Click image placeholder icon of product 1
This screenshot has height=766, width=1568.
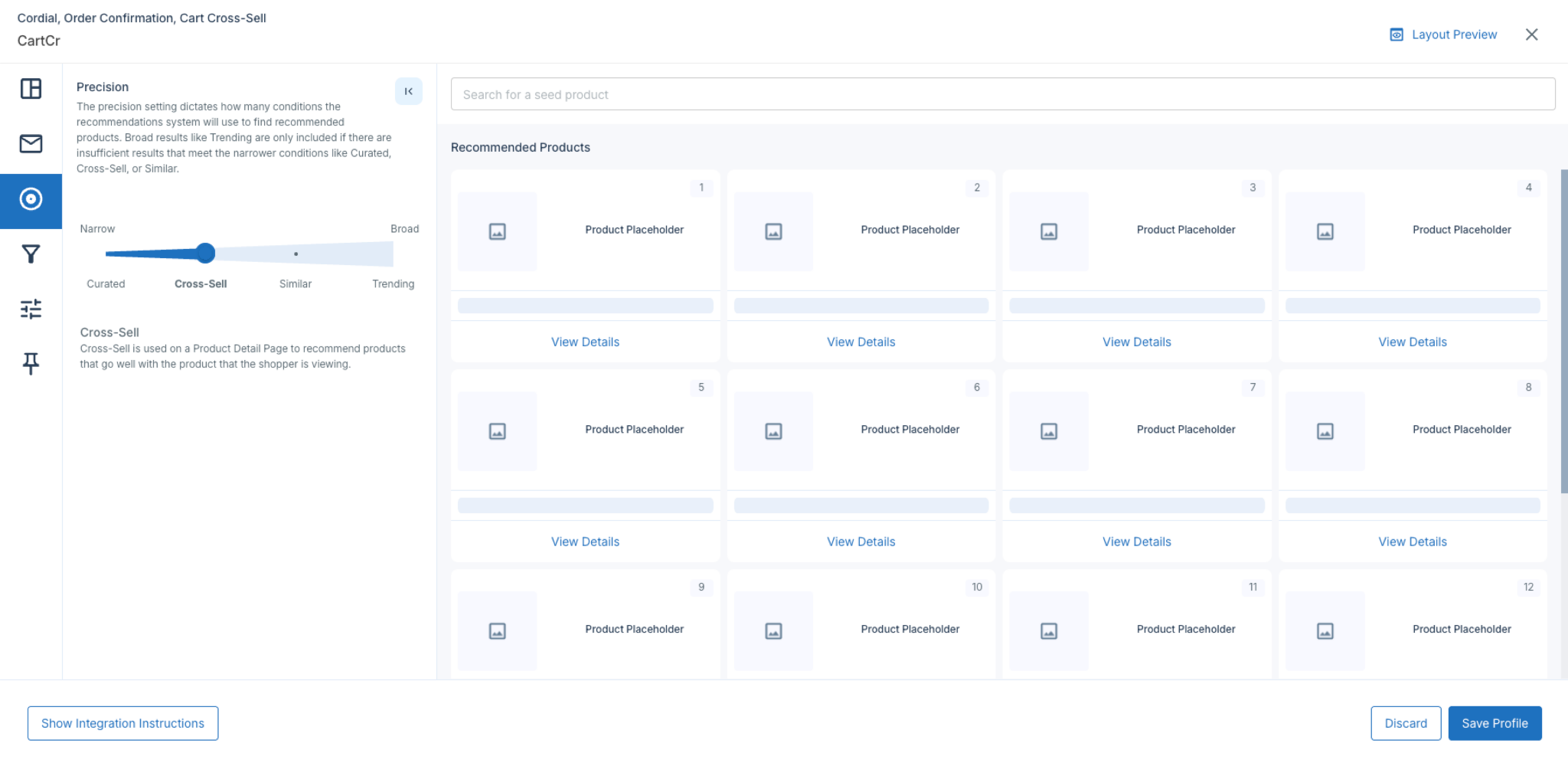pyautogui.click(x=498, y=231)
